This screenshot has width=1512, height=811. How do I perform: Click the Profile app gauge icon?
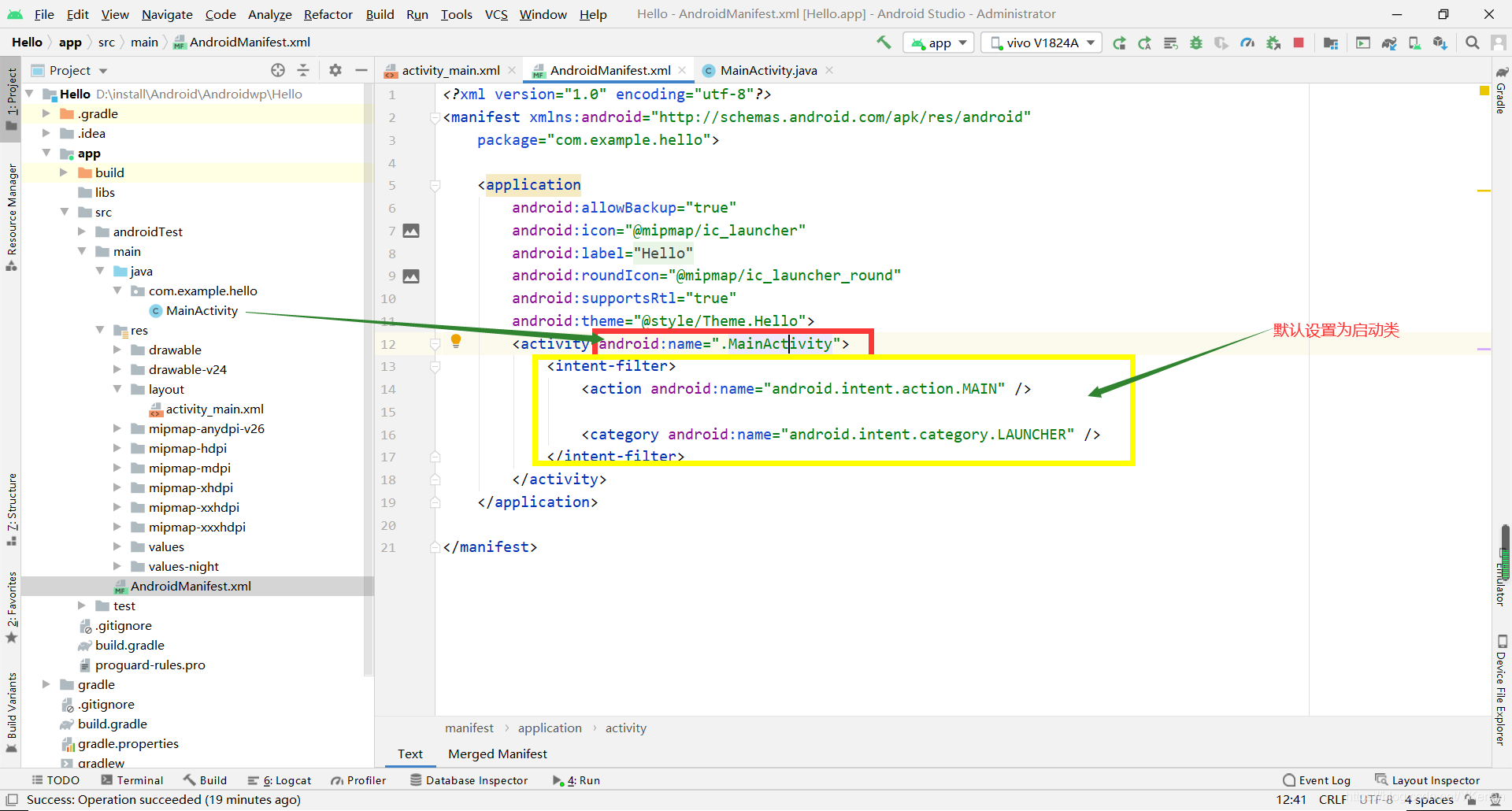tap(1247, 43)
